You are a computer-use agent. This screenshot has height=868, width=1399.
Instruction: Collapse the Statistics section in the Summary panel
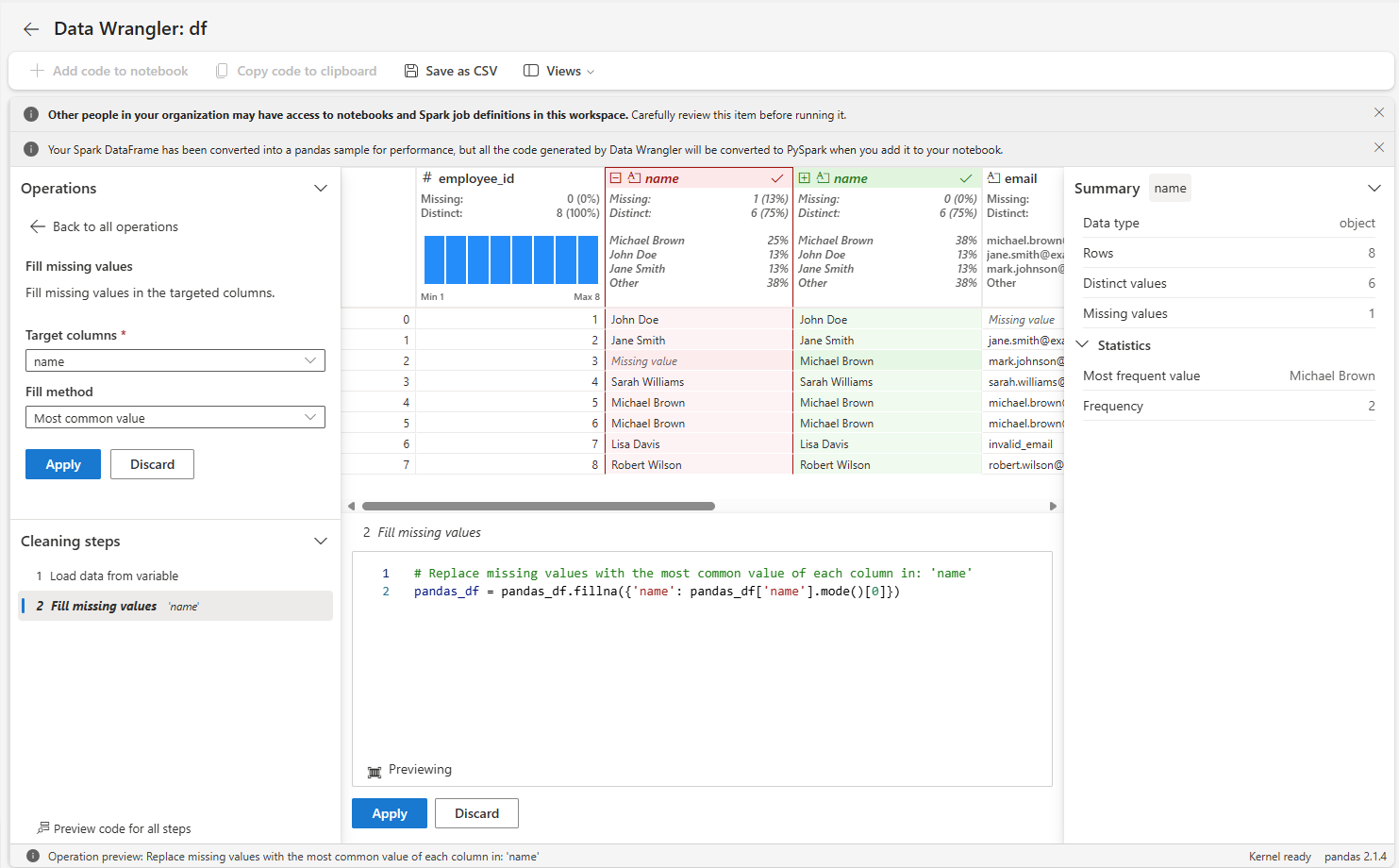(x=1081, y=344)
